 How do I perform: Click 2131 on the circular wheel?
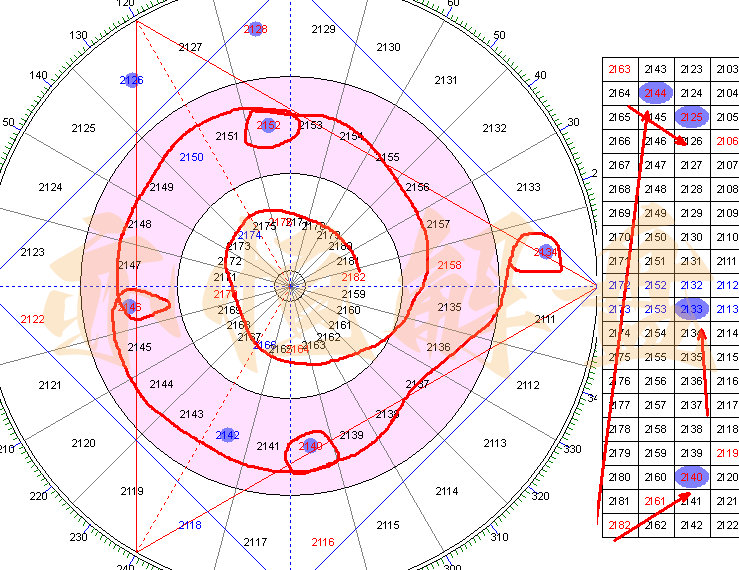[x=446, y=80]
